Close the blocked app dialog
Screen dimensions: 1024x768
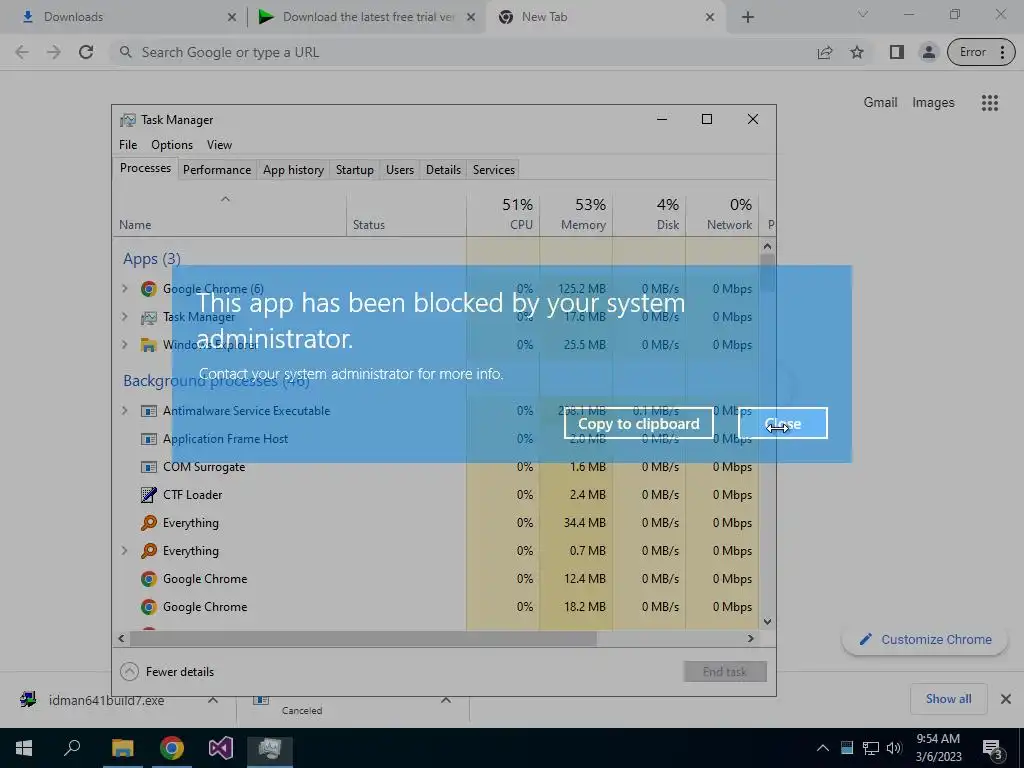[x=782, y=423]
